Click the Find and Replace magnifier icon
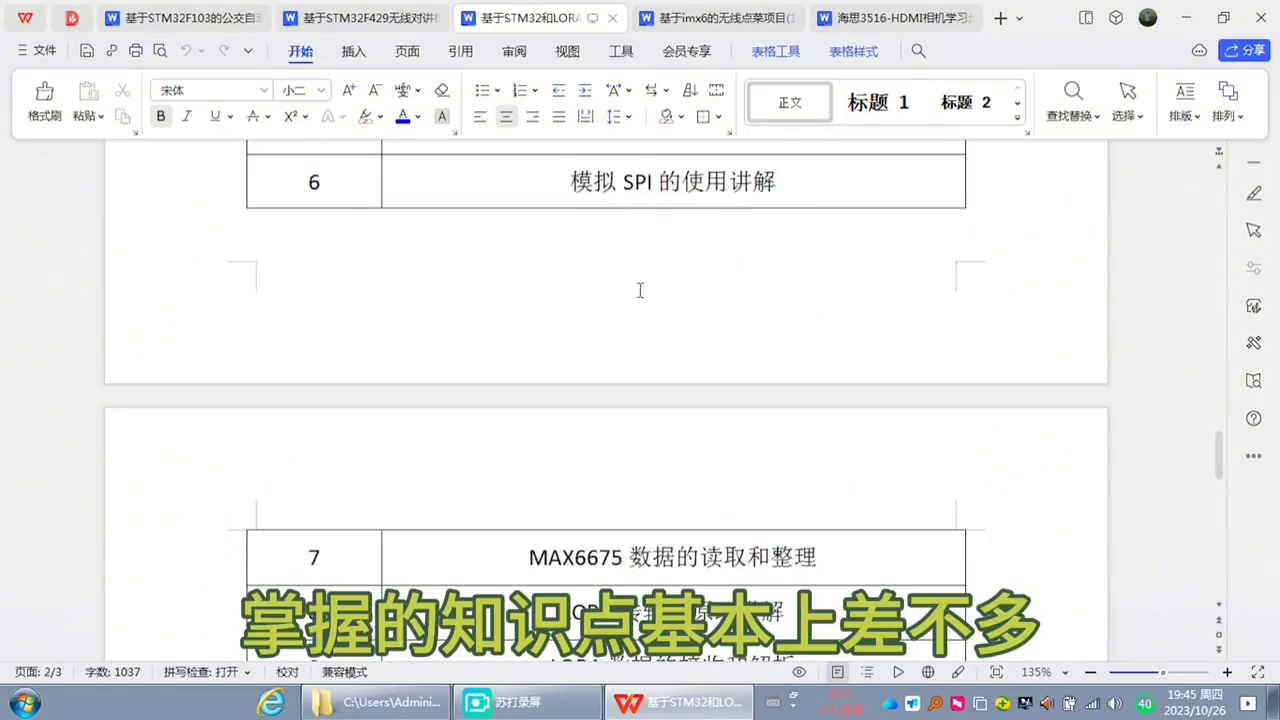Viewport: 1280px width, 720px height. click(1073, 91)
